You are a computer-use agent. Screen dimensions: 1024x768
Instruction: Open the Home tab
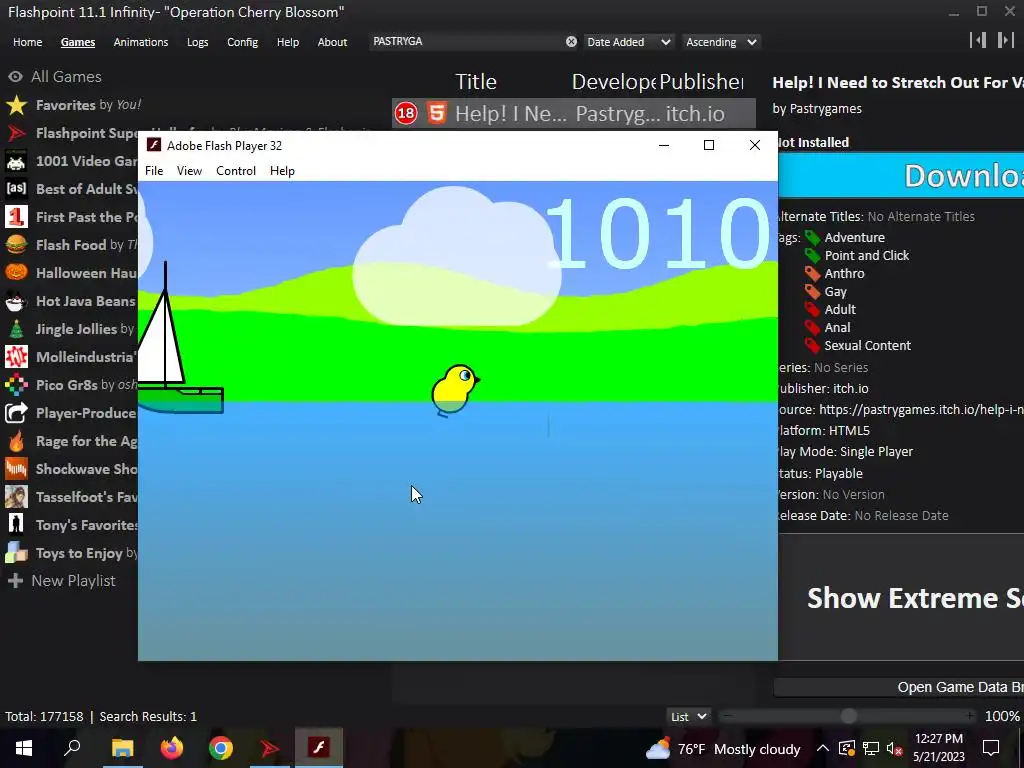pos(27,42)
